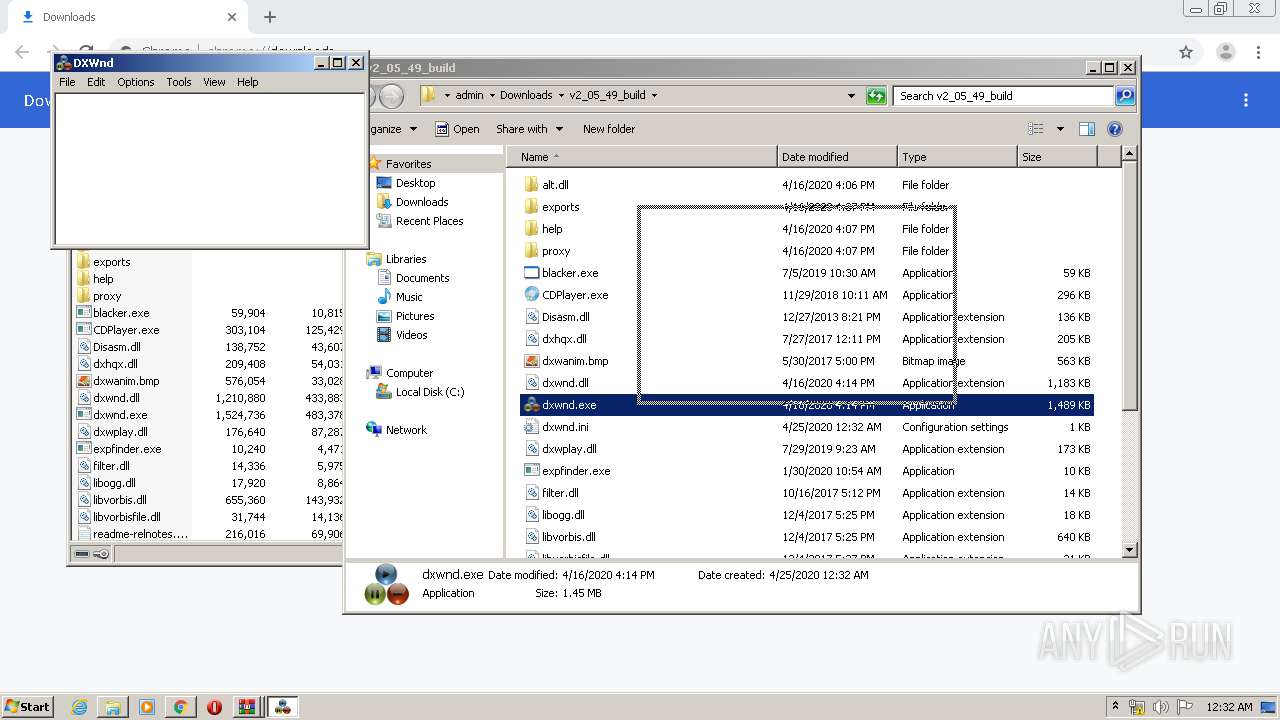Select the dxwanim.bmp file in Explorer
The height and width of the screenshot is (720, 1280).
[x=575, y=361]
